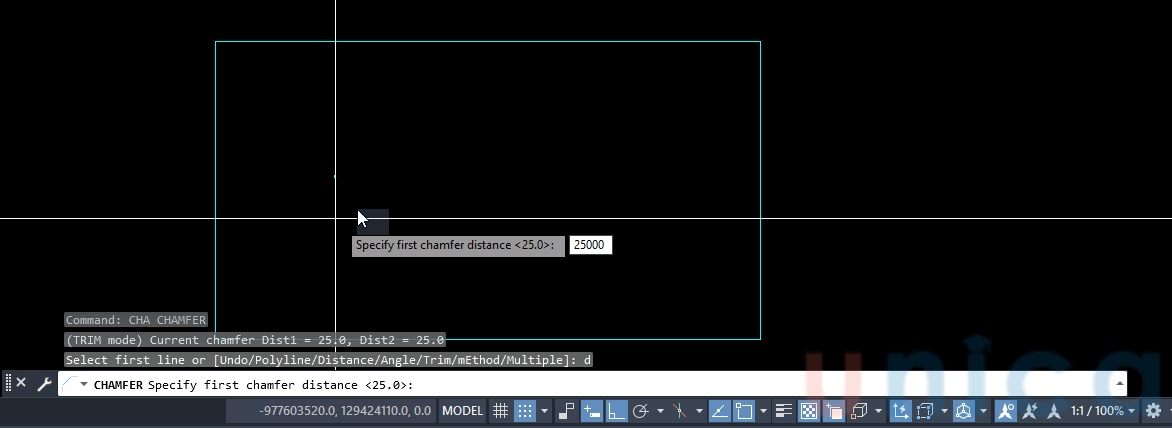
Task: Click '(TRIM mode) Current chamfer' history line
Action: tap(255, 340)
